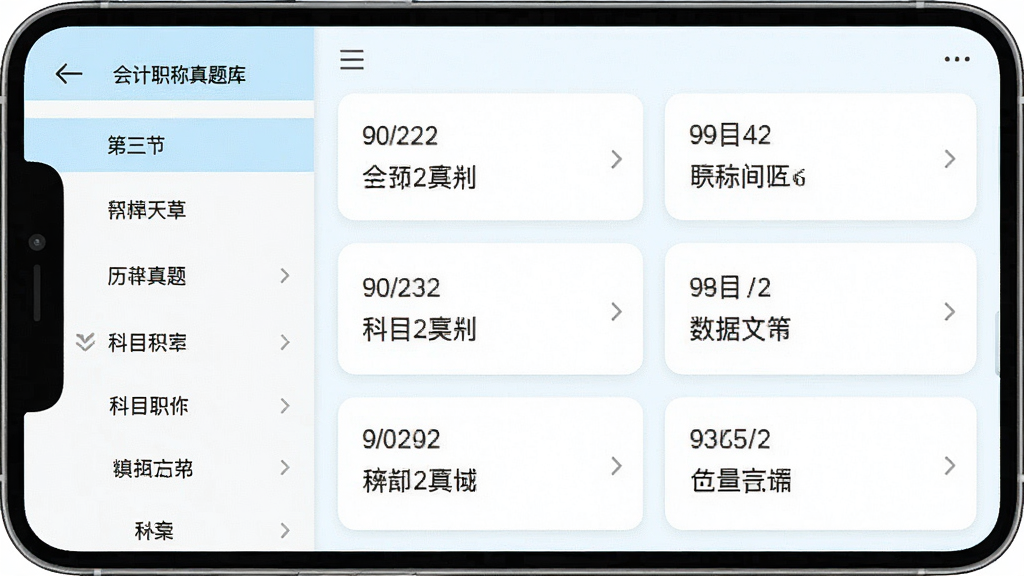Expand the chevron on 科目职作 row
1024x576 pixels.
click(285, 406)
